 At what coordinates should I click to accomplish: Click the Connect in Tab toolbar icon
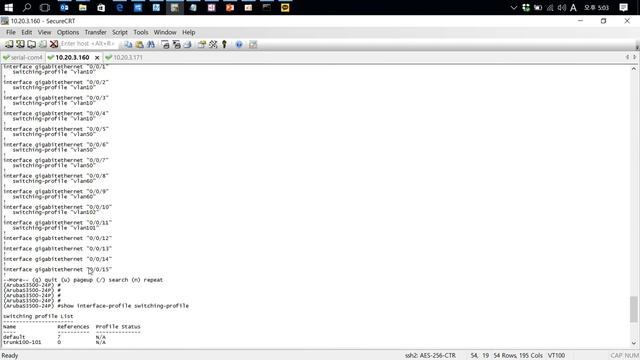point(31,44)
